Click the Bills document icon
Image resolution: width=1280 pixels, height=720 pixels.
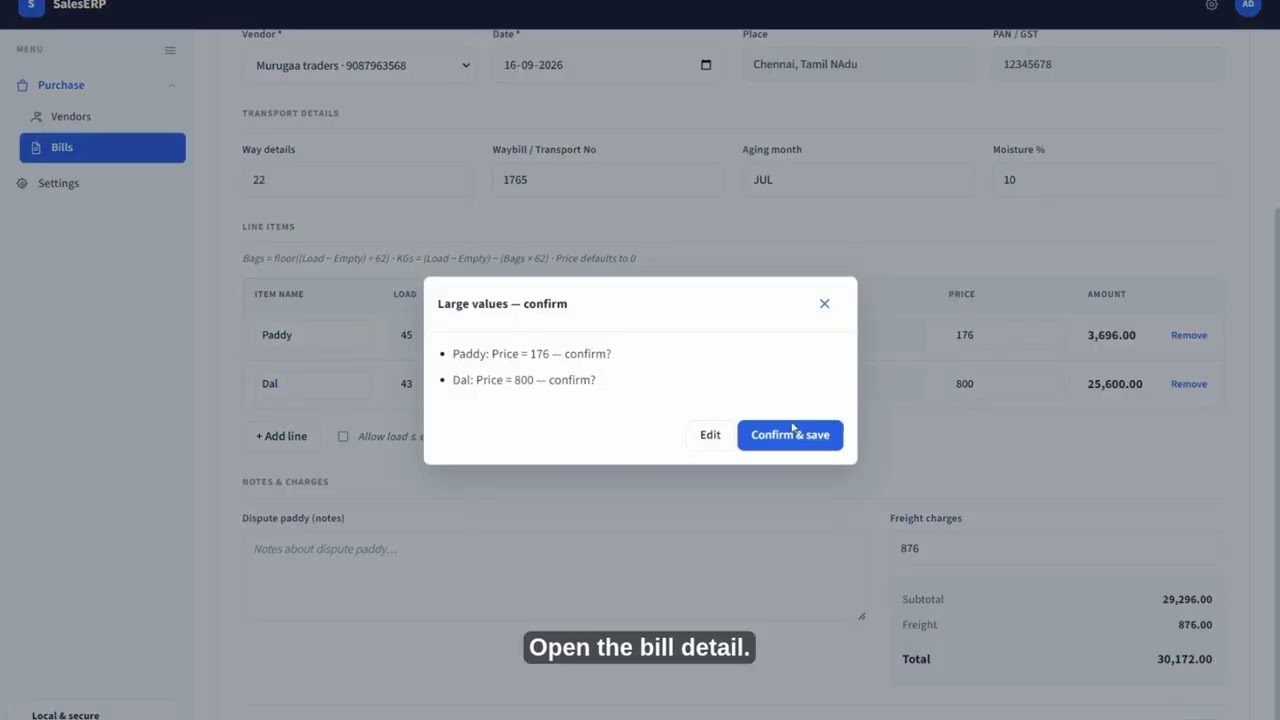tap(37, 147)
